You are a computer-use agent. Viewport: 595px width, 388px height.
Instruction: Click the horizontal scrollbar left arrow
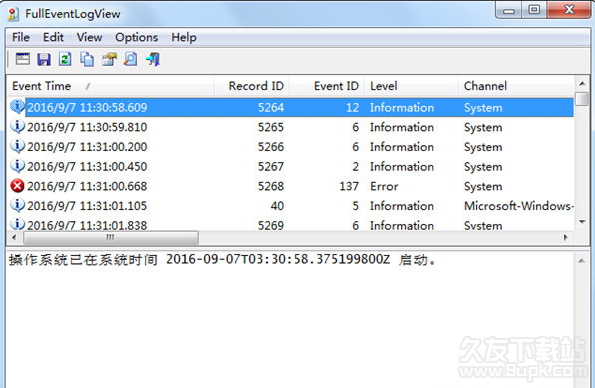pyautogui.click(x=14, y=238)
